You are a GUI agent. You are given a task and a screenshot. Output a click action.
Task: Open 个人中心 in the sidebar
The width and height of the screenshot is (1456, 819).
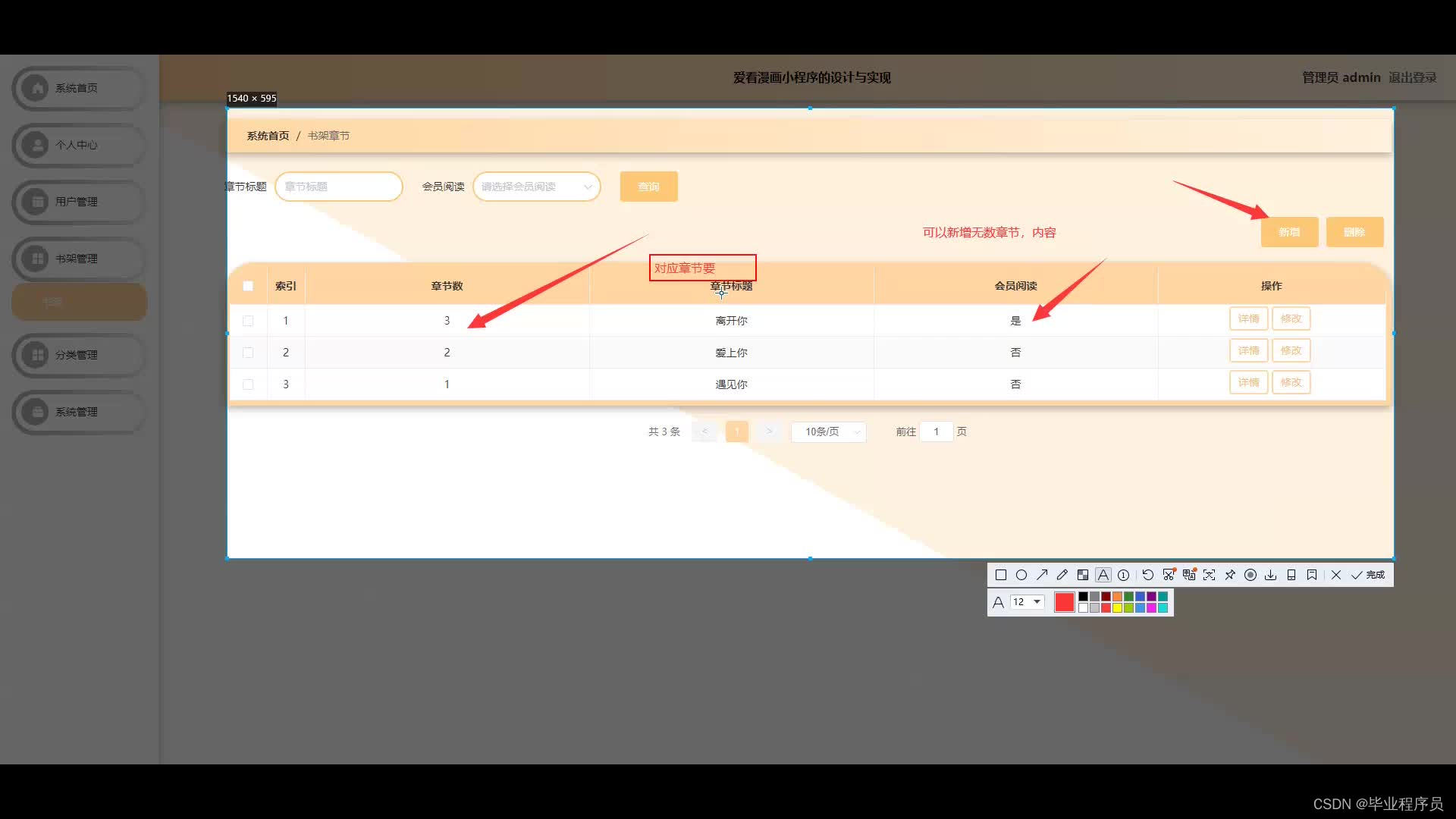(x=79, y=145)
